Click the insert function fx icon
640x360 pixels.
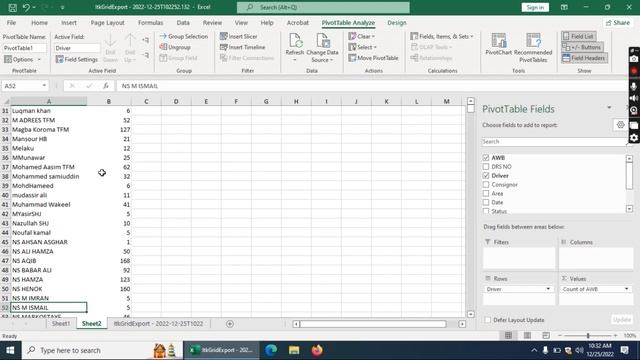click(x=106, y=86)
